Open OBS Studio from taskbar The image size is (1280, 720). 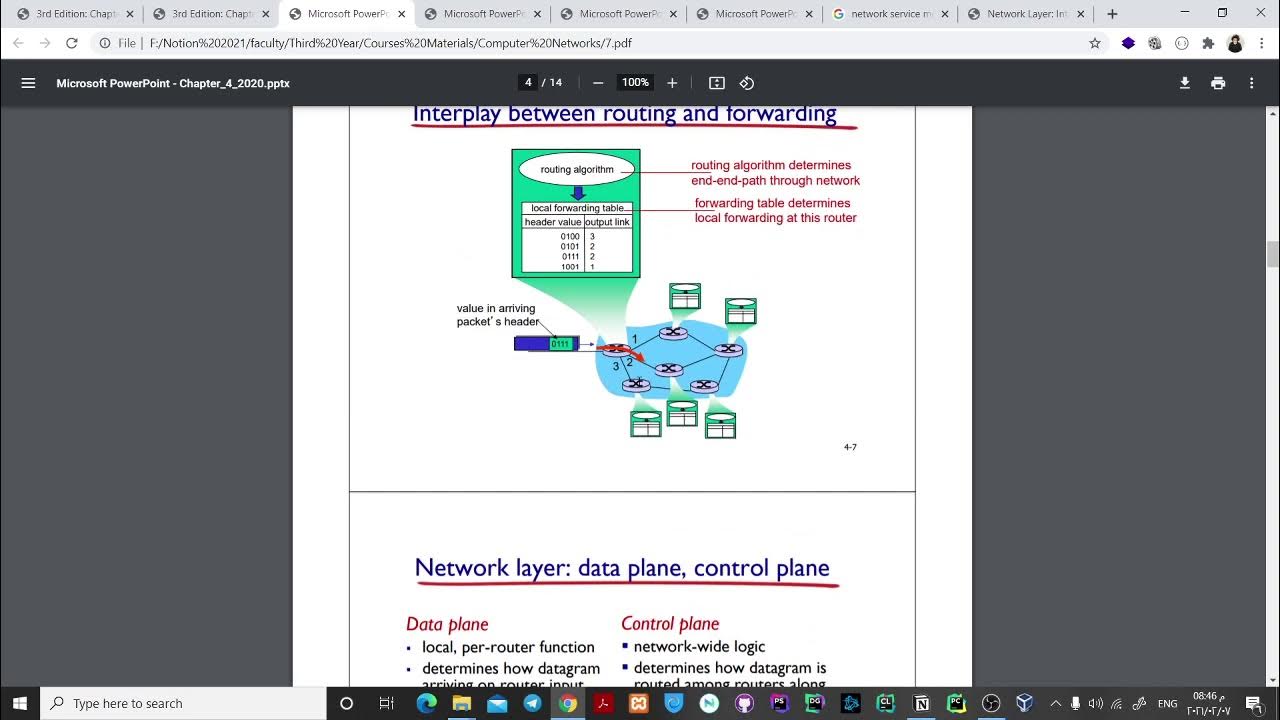click(x=991, y=703)
